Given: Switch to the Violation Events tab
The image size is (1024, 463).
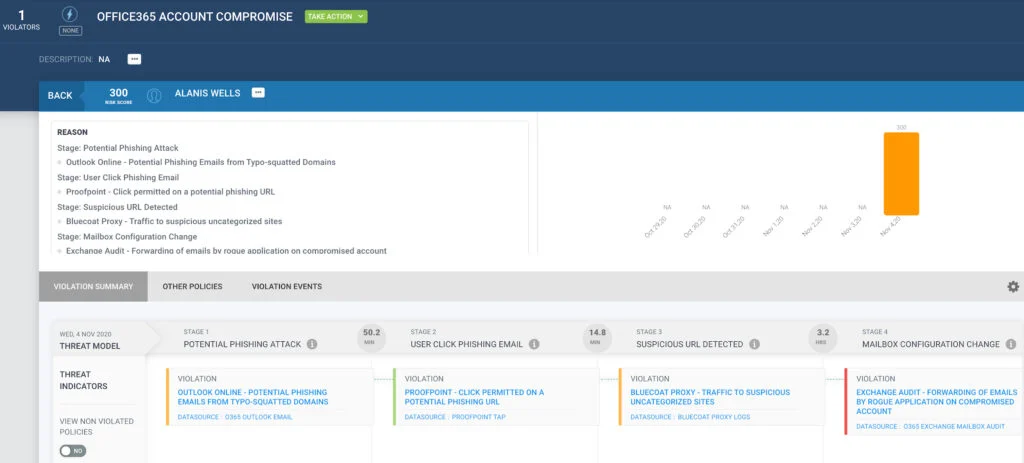Looking at the screenshot, I should [x=286, y=287].
